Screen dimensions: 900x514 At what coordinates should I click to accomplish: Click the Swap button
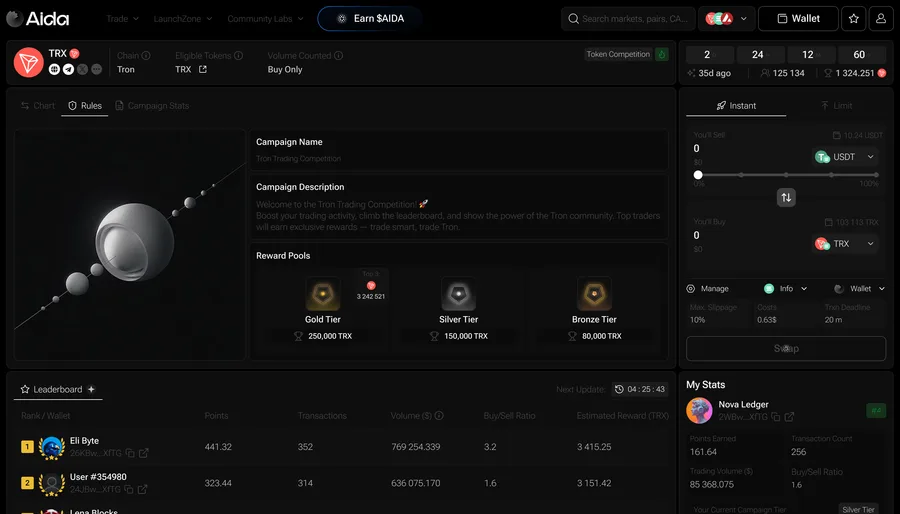pos(786,348)
